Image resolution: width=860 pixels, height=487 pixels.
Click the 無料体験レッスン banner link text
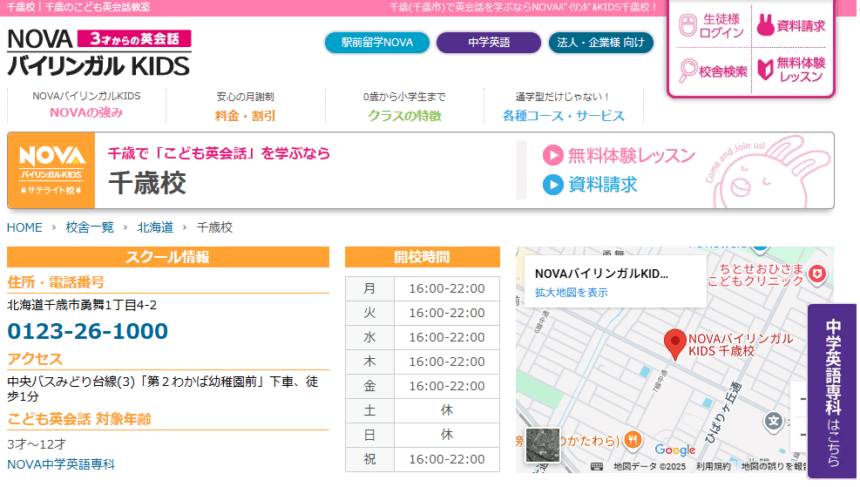[x=631, y=155]
